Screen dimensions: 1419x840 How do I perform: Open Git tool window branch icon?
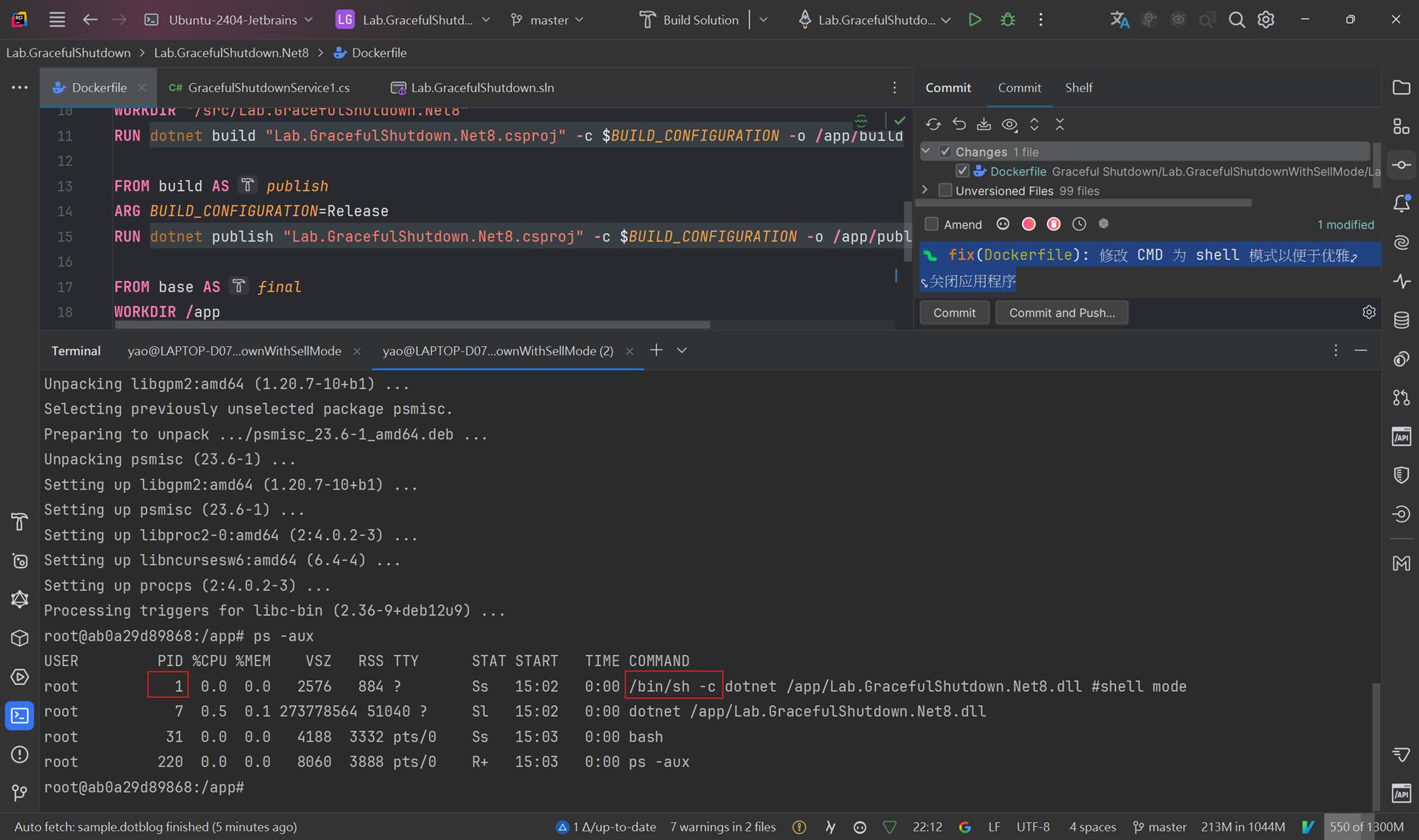tap(19, 793)
